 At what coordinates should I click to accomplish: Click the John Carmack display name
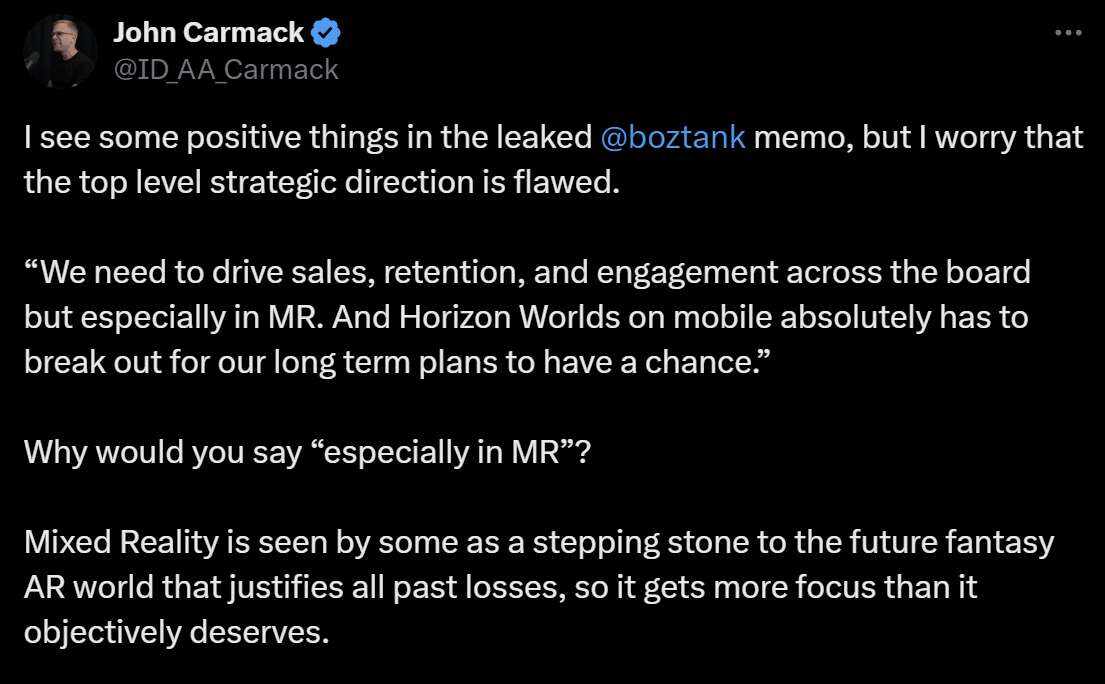point(208,33)
